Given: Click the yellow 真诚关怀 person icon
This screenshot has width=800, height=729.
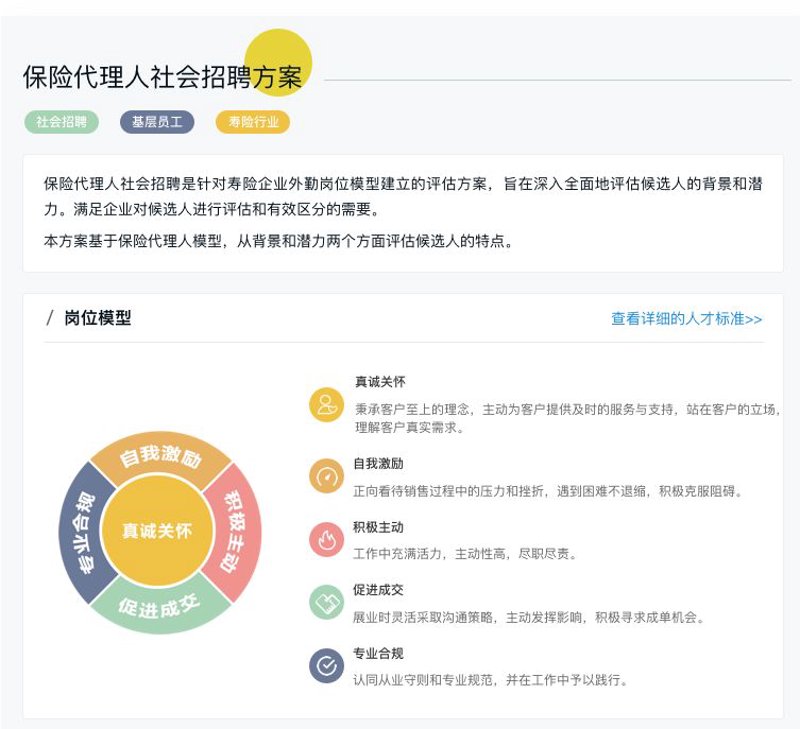Looking at the screenshot, I should pos(327,405).
